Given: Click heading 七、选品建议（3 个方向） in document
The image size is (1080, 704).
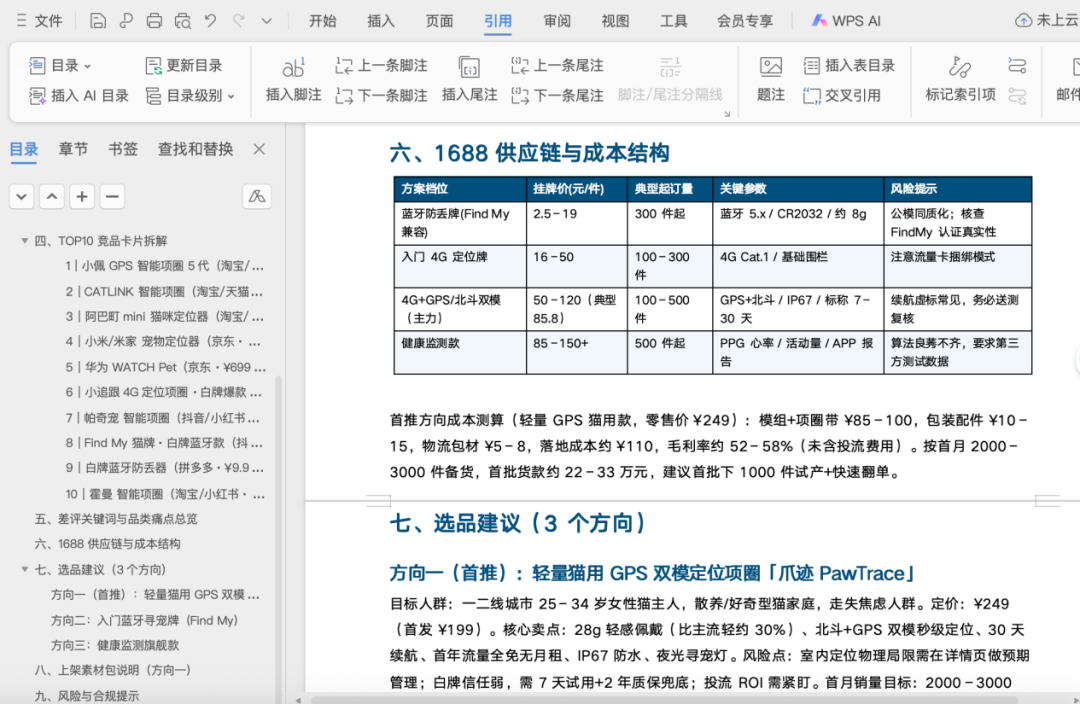Looking at the screenshot, I should click(519, 524).
